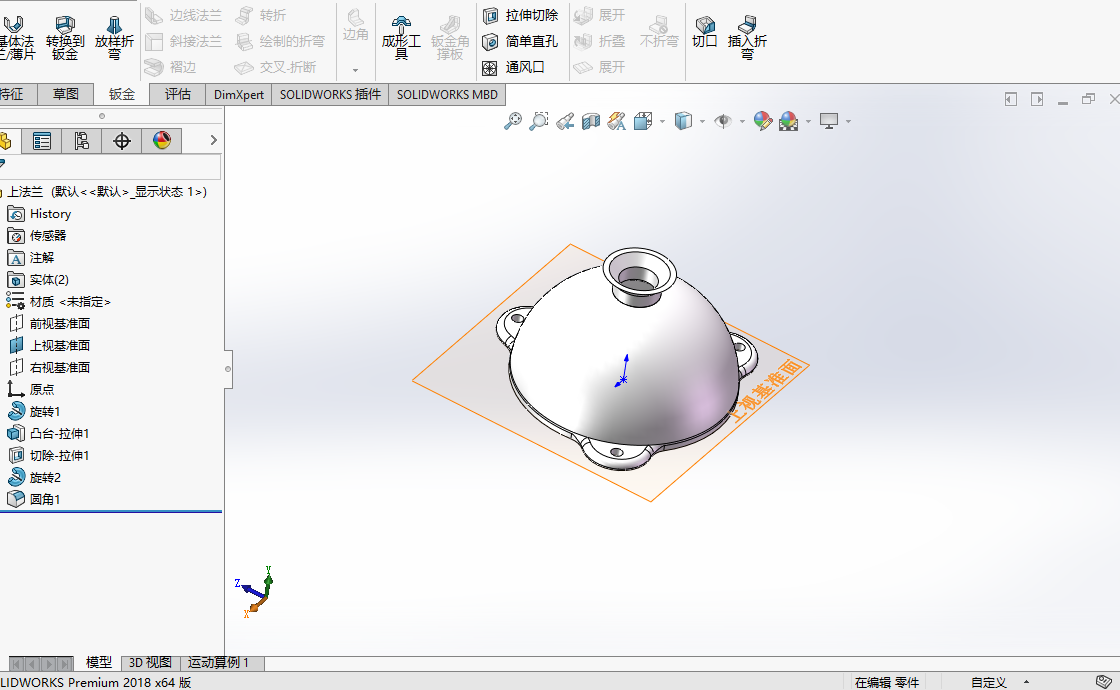This screenshot has height=690, width=1120.
Task: Select 前视基准面 front plane
Action: pos(49,324)
